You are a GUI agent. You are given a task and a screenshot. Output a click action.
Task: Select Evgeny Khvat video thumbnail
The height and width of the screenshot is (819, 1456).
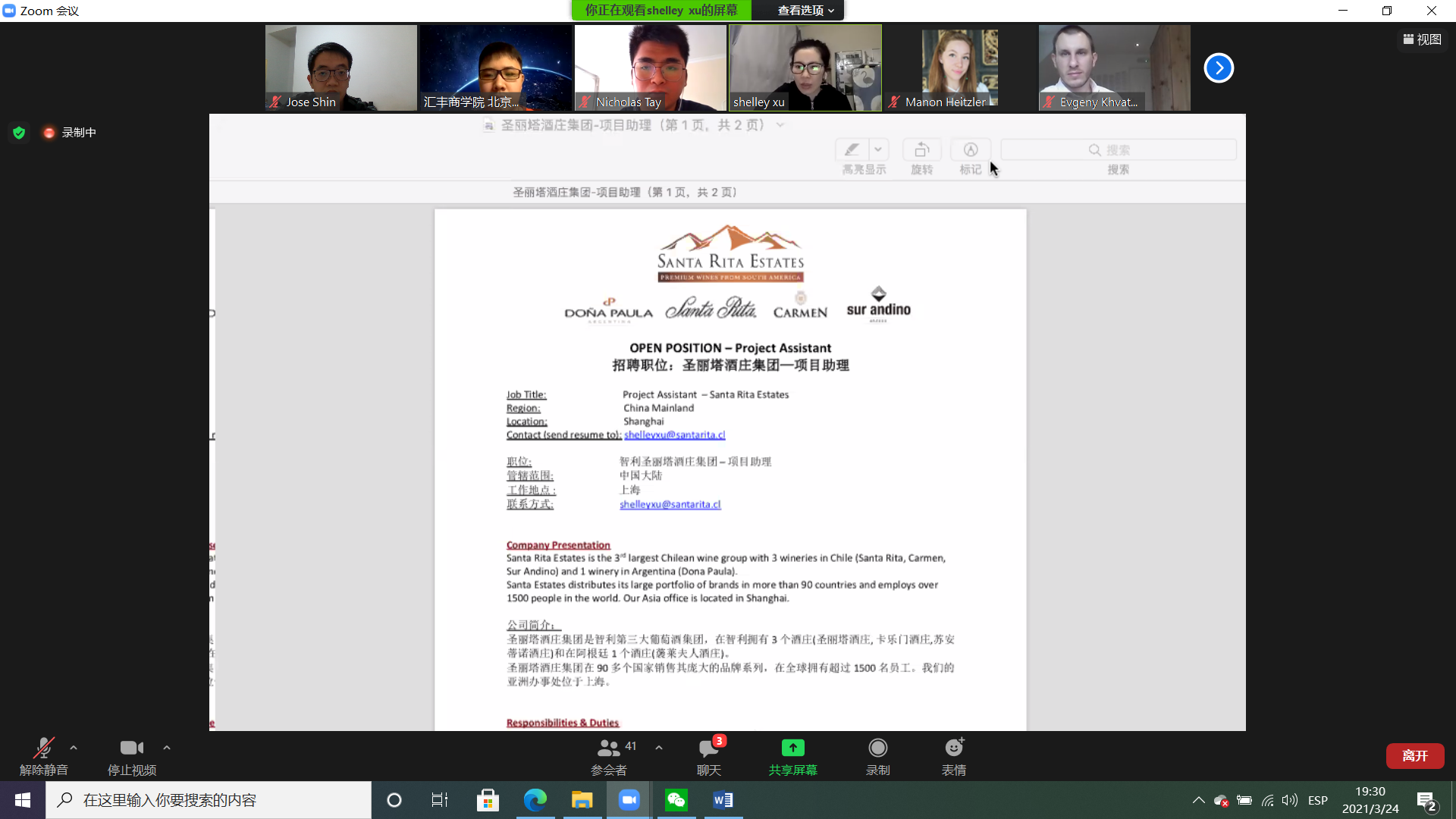pos(1115,68)
